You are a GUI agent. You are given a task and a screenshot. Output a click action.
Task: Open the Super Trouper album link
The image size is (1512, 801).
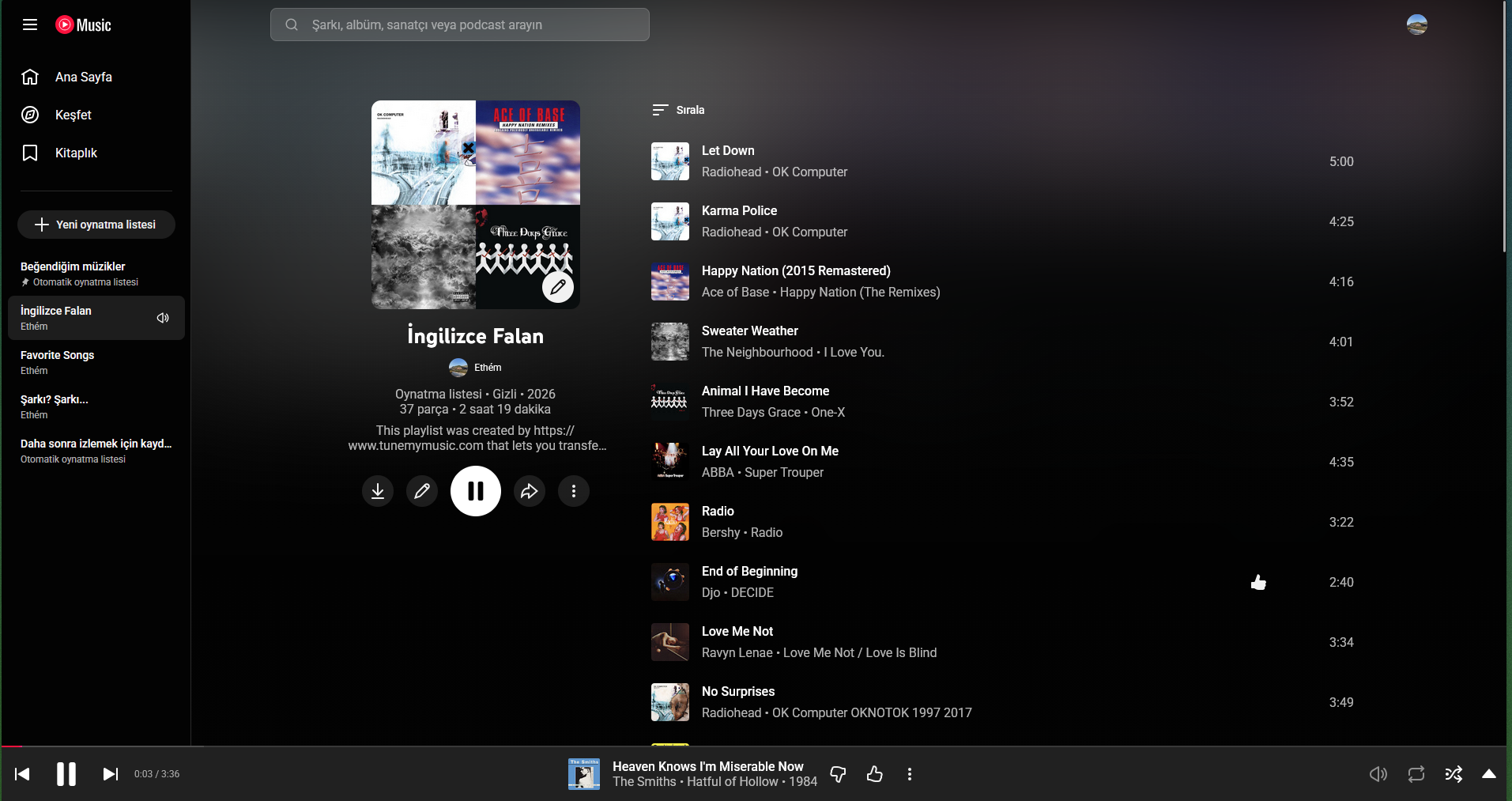pyautogui.click(x=784, y=472)
